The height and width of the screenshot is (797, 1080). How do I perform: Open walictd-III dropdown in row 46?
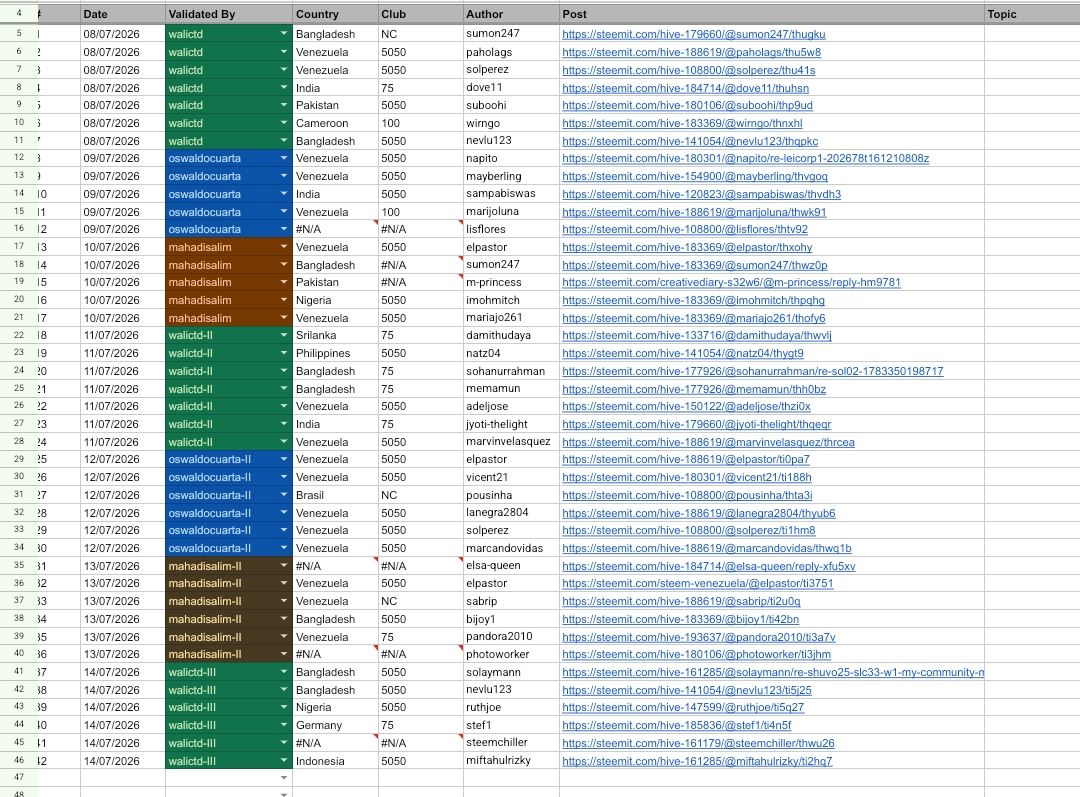(x=284, y=761)
